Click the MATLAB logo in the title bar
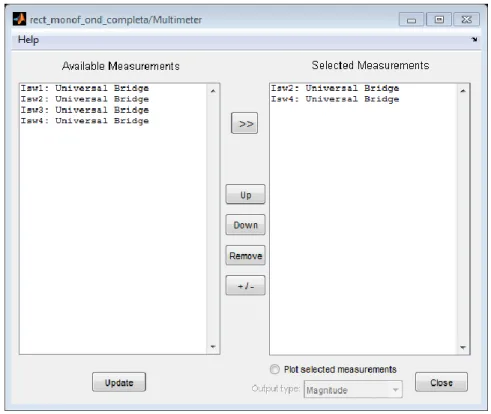 click(x=19, y=19)
